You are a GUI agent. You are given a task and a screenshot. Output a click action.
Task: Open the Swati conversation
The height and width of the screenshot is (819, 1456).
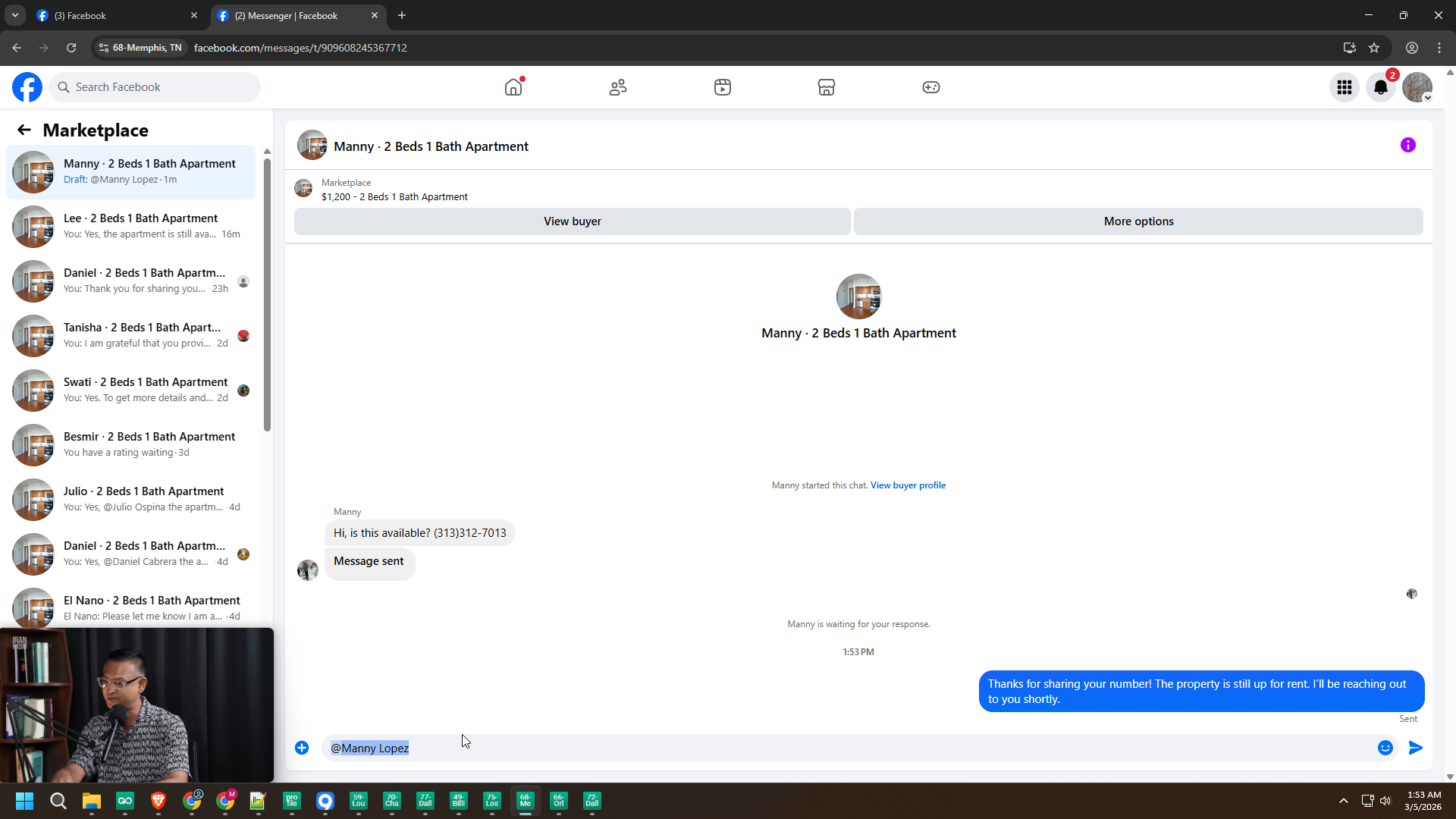[130, 391]
